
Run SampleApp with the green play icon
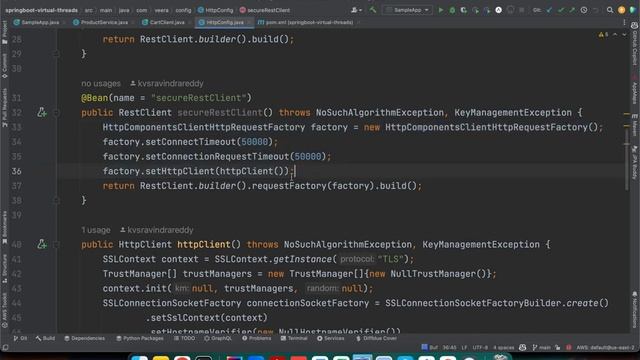tap(441, 10)
